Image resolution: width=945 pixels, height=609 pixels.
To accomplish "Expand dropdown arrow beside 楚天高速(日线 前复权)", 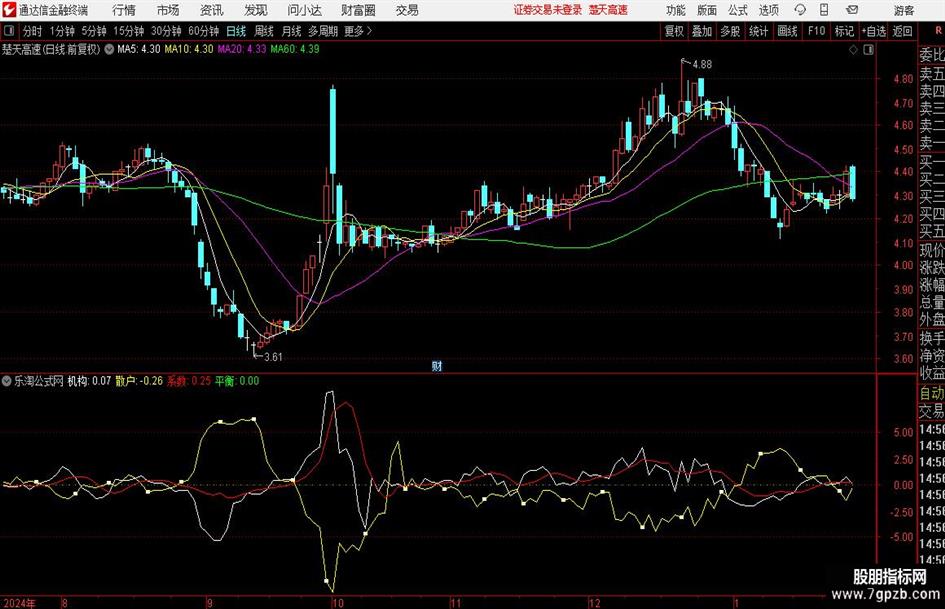I will tap(109, 49).
